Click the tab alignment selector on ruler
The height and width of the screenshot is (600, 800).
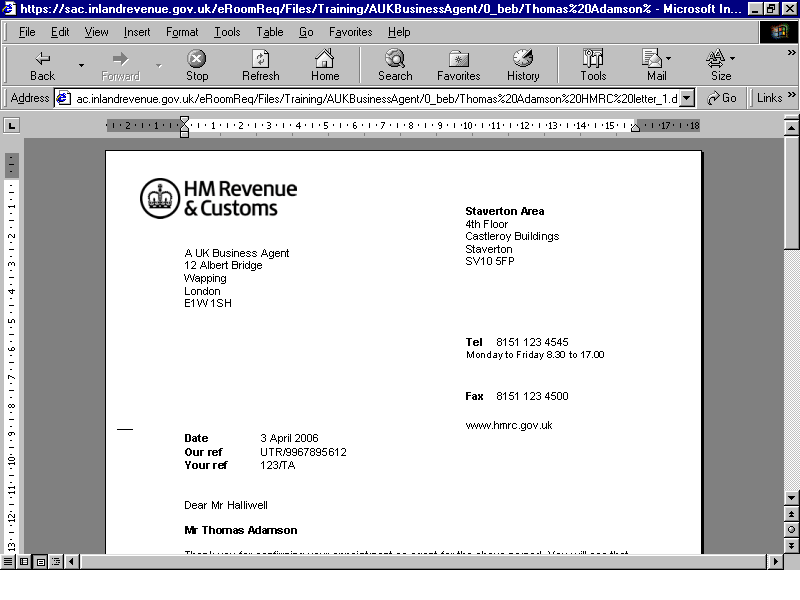tap(11, 125)
